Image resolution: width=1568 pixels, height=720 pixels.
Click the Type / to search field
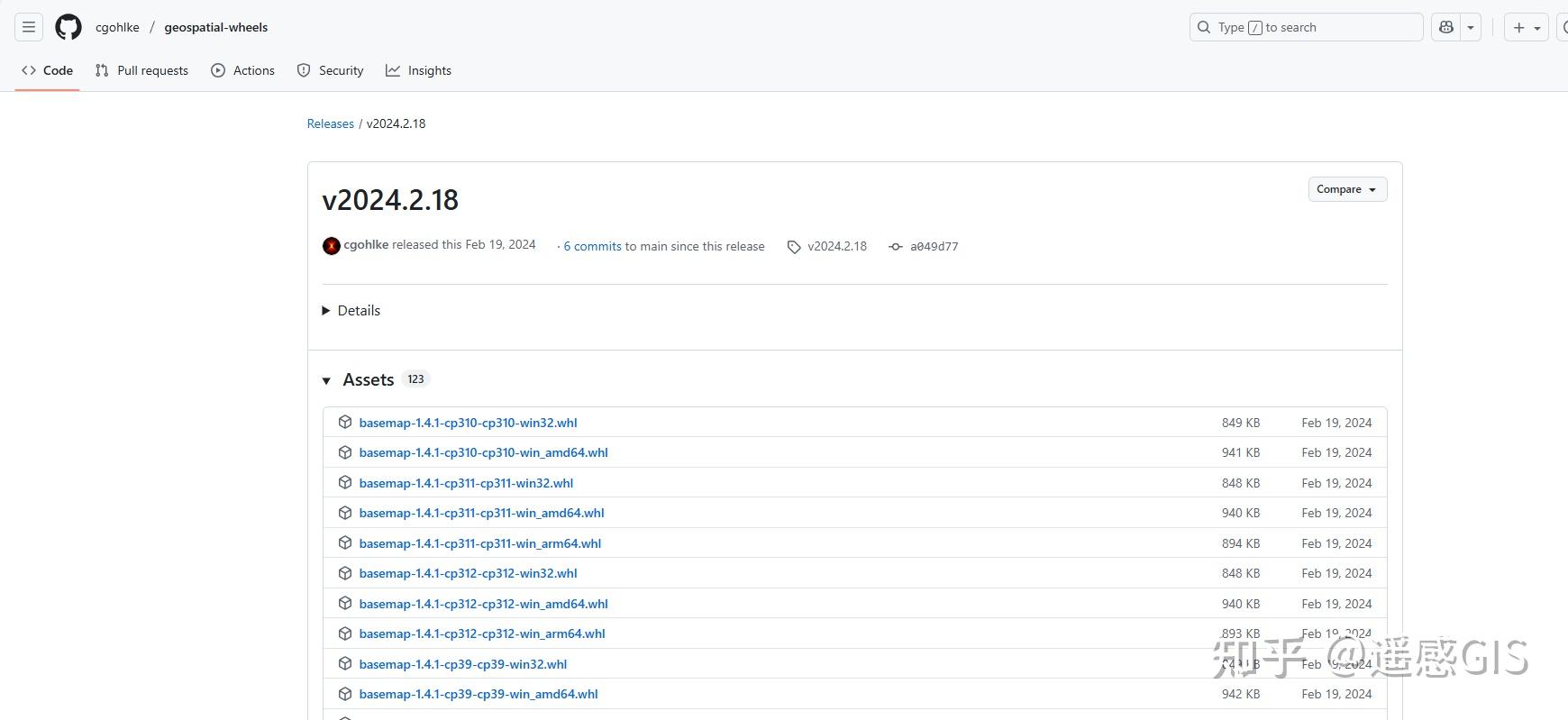tap(1306, 27)
